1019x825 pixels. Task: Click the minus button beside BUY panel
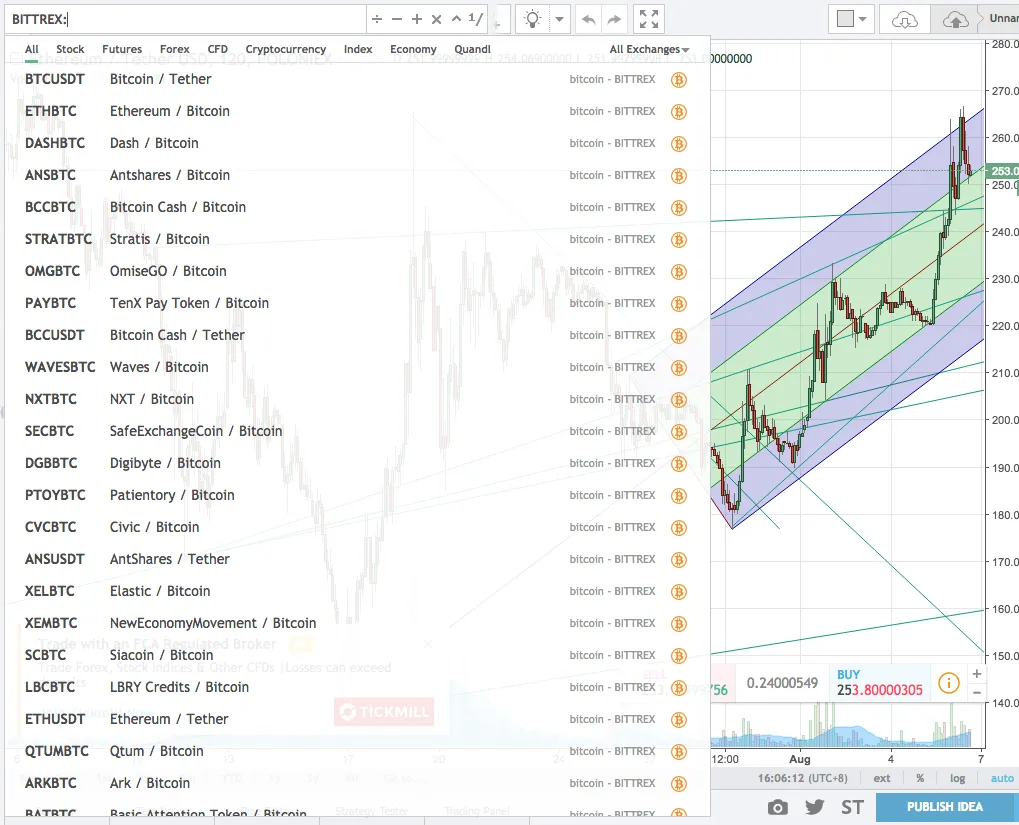tap(977, 692)
